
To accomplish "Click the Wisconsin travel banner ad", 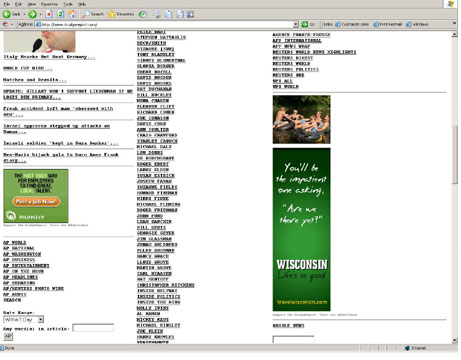I will tap(302, 229).
